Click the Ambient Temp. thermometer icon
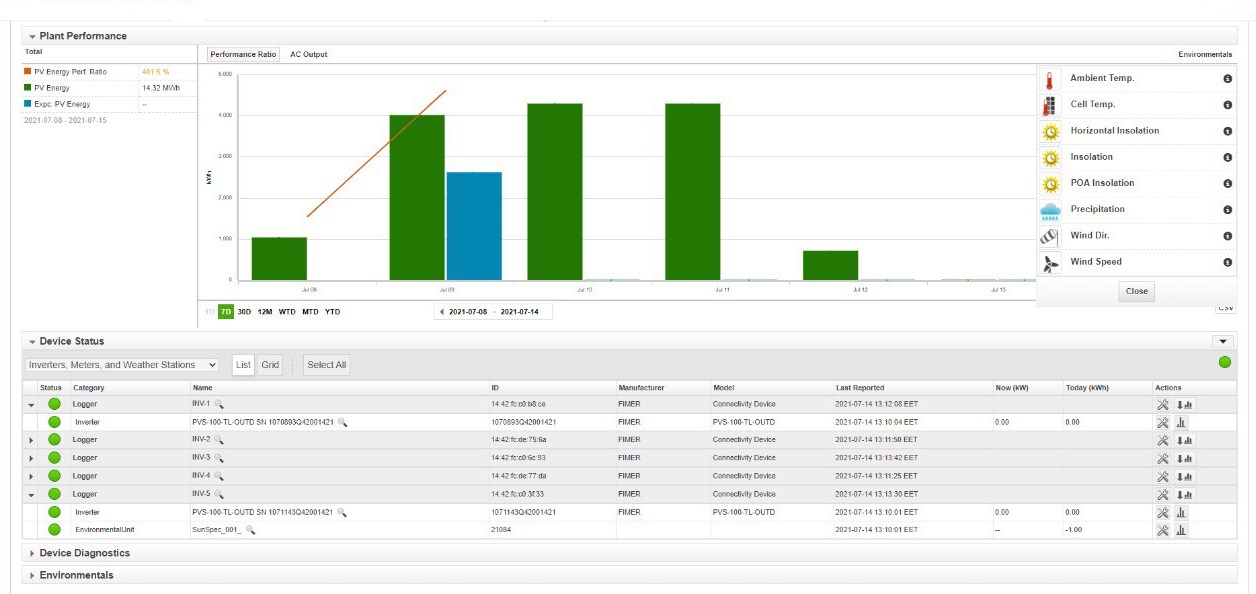Screen dimensions: 1256x594 [x=1050, y=80]
